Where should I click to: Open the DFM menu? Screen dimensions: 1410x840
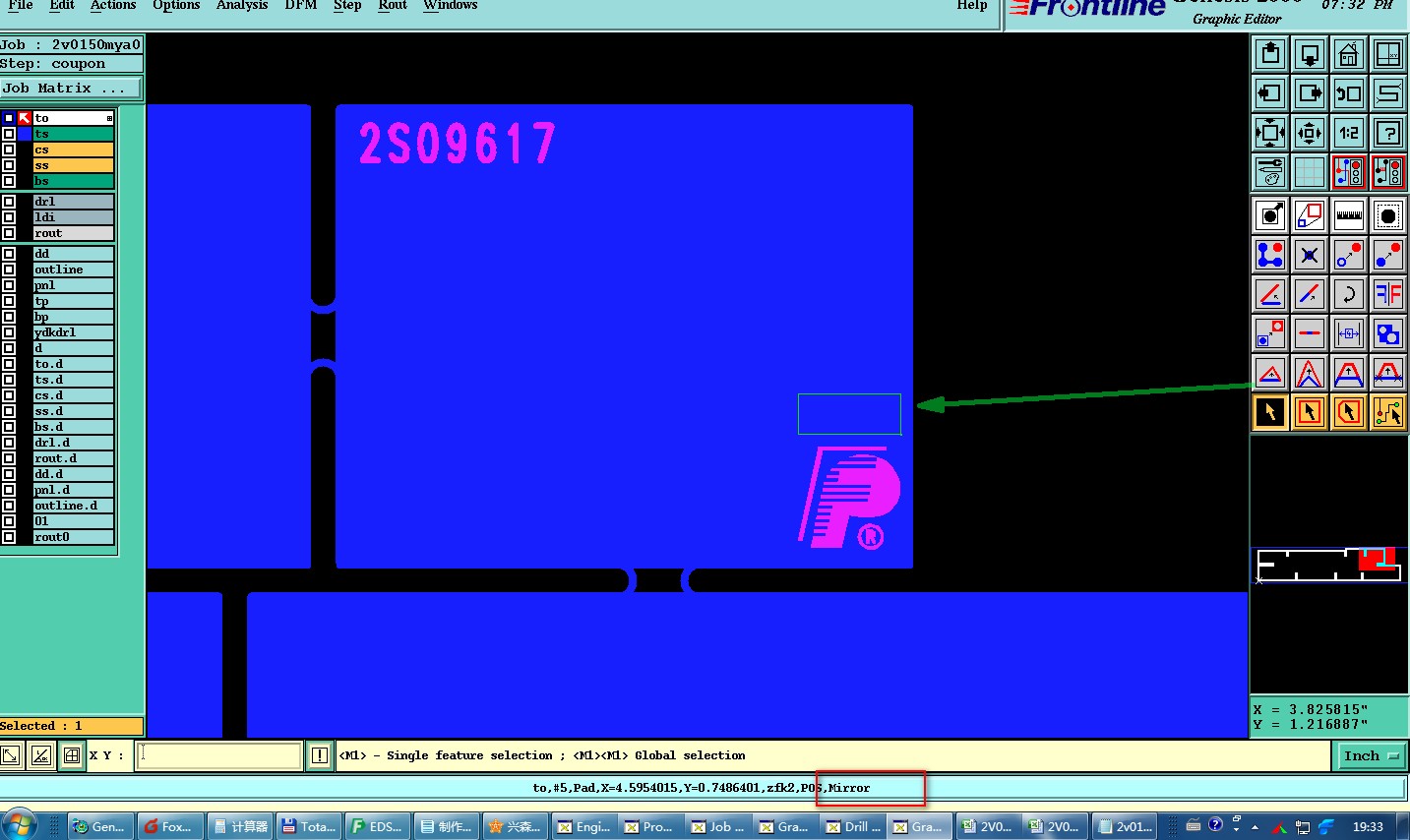tap(301, 5)
